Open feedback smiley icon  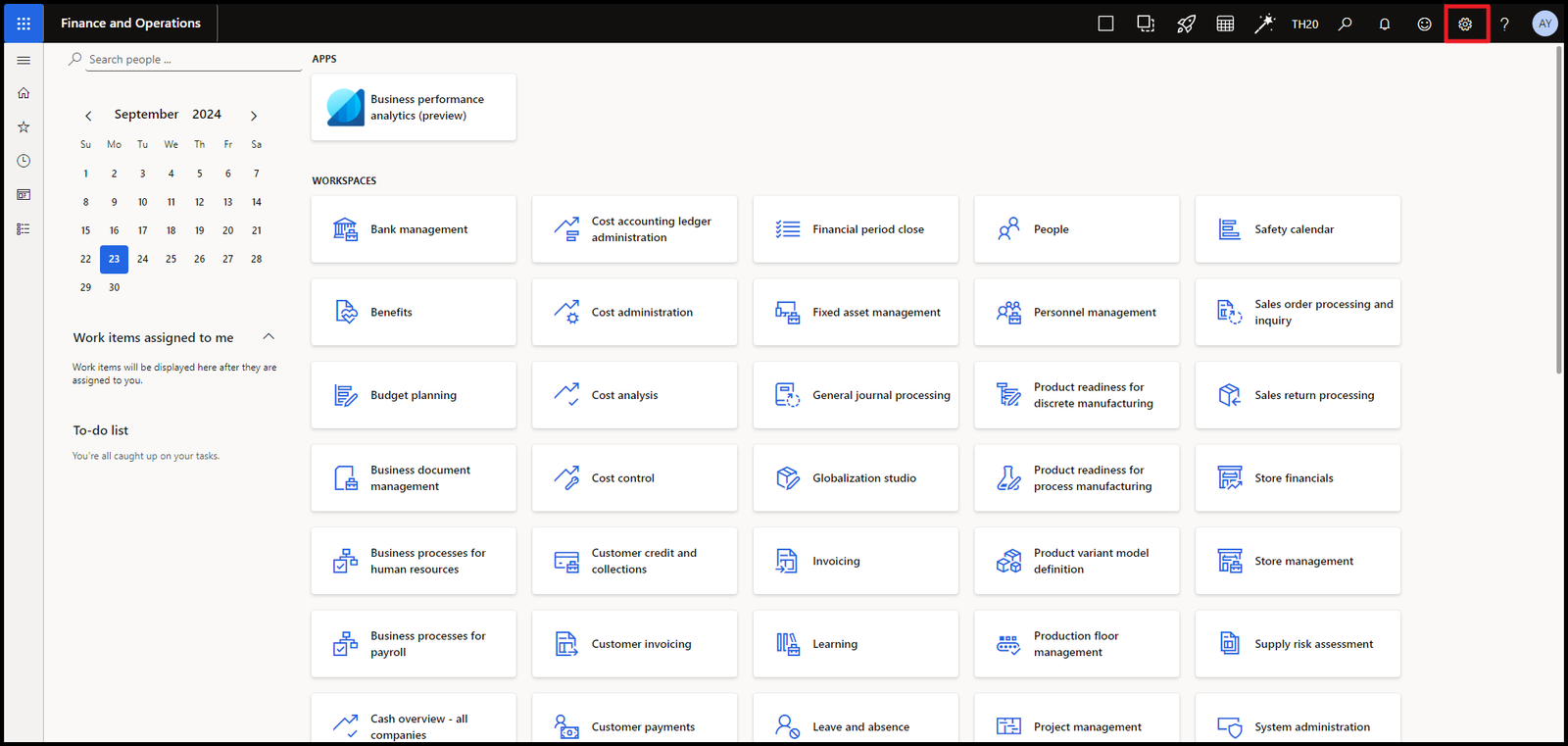[x=1424, y=24]
